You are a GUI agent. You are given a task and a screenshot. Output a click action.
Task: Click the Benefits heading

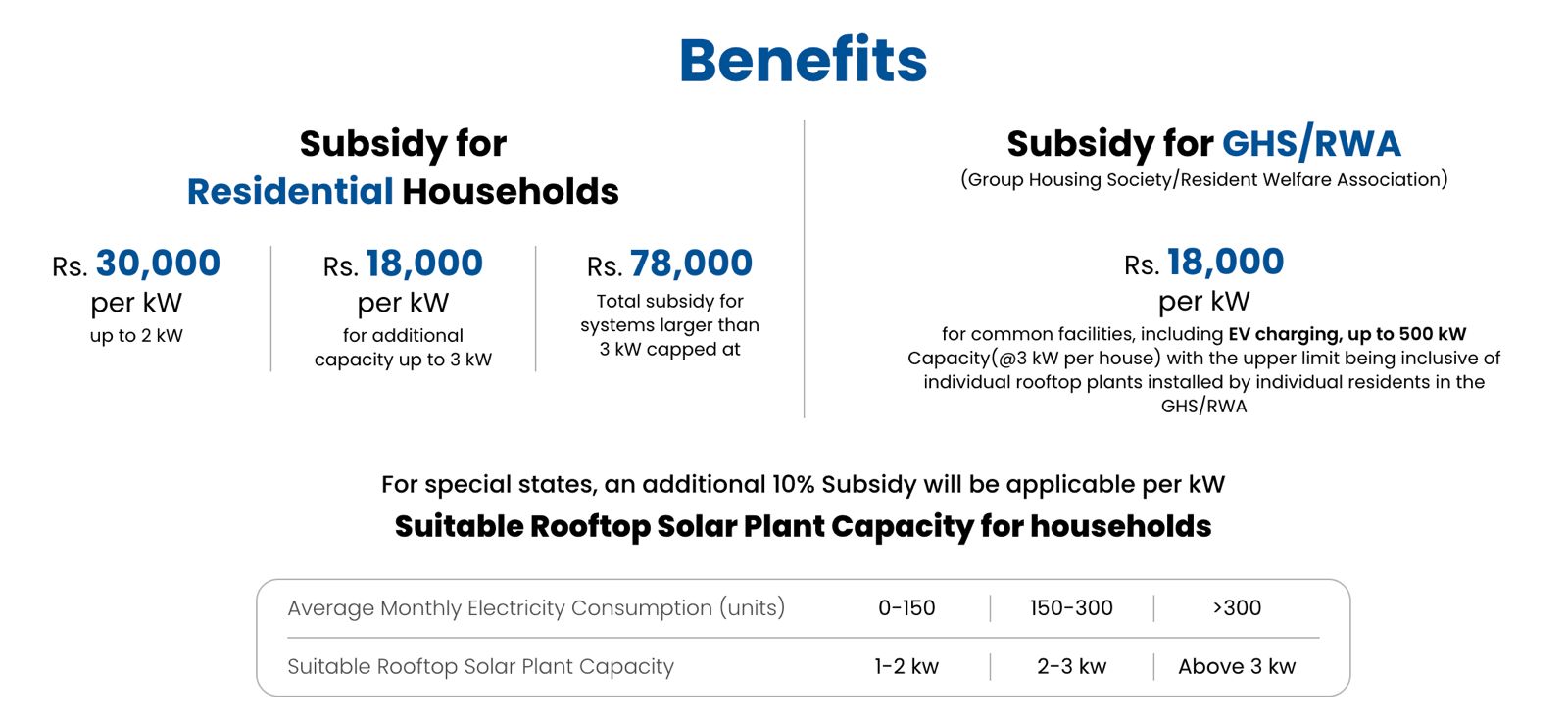(x=803, y=61)
